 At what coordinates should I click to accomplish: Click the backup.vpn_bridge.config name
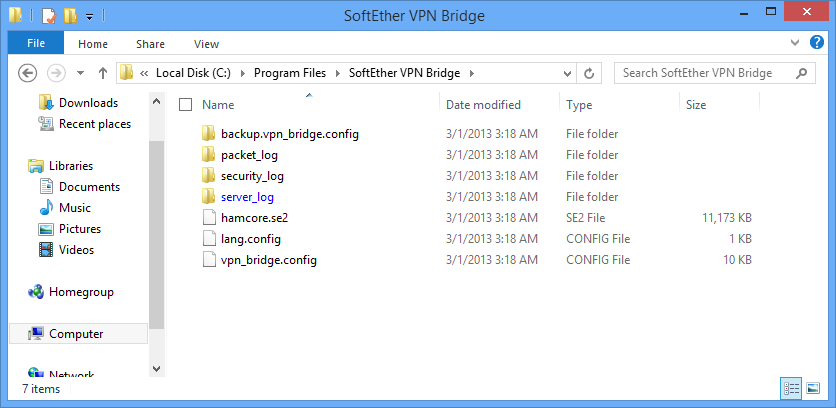point(290,134)
